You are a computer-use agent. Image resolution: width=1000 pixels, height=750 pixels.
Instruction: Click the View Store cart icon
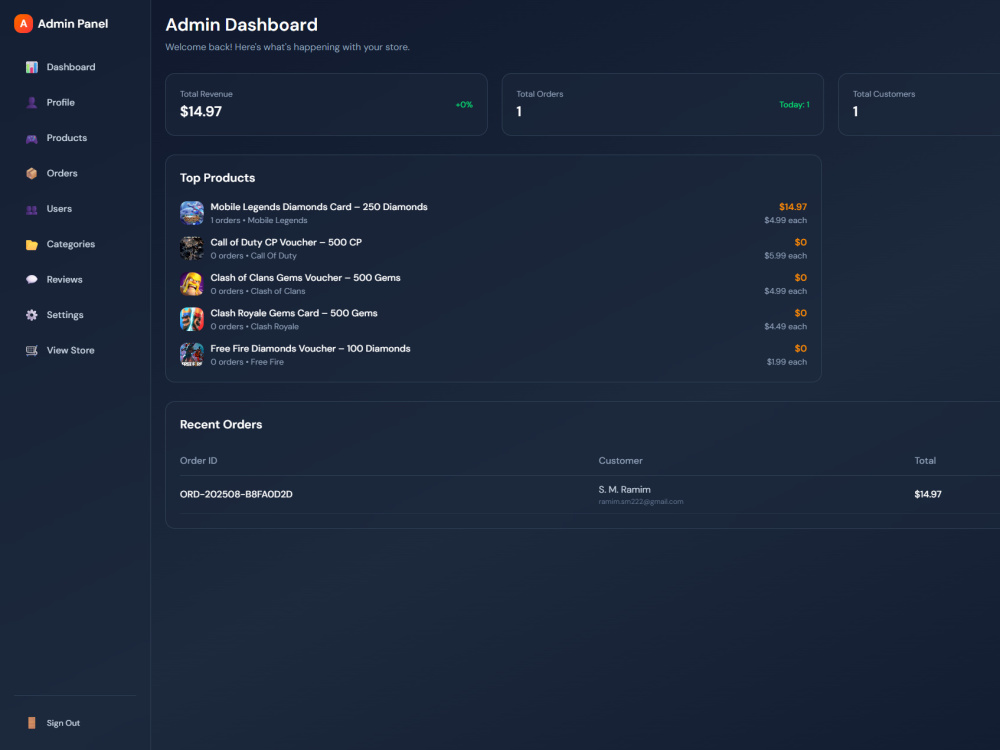(x=31, y=350)
